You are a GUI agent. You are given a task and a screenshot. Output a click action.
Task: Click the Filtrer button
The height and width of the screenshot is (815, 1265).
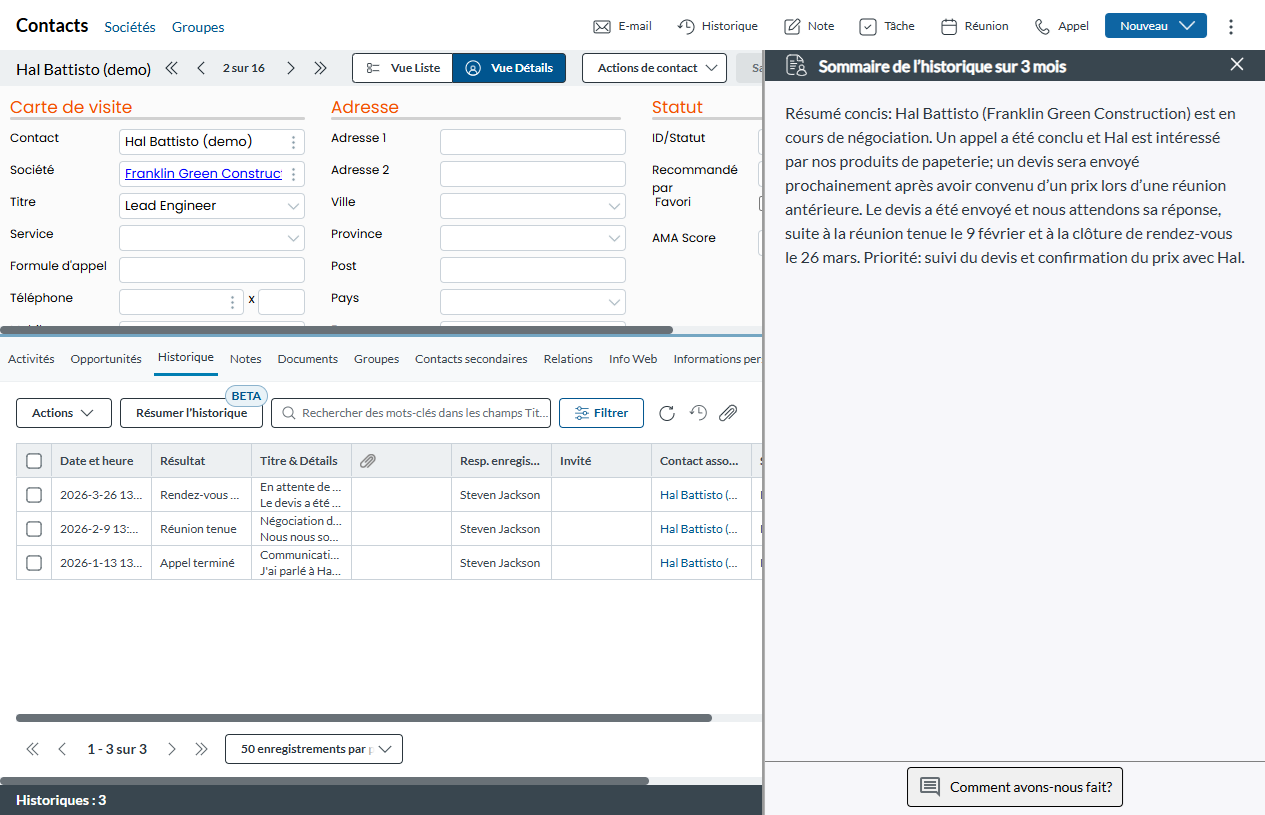(601, 413)
